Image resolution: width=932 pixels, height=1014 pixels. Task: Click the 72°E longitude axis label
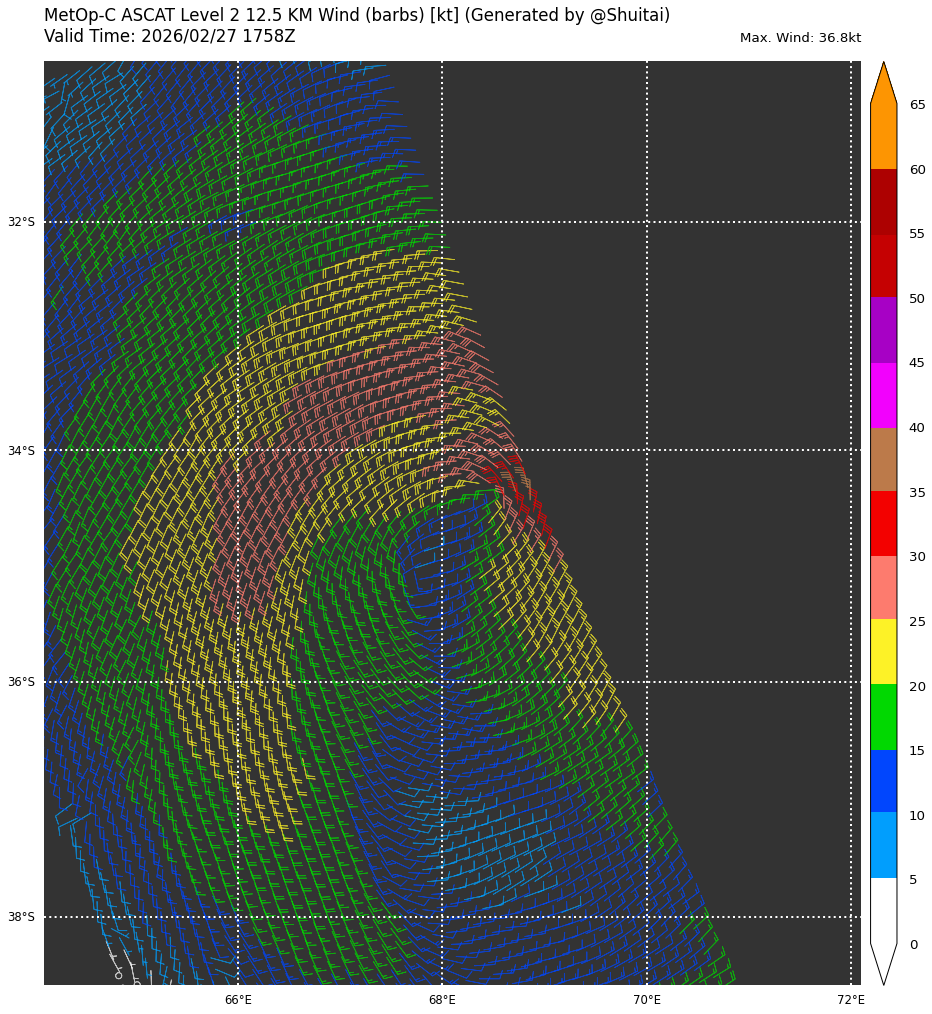(x=851, y=1000)
